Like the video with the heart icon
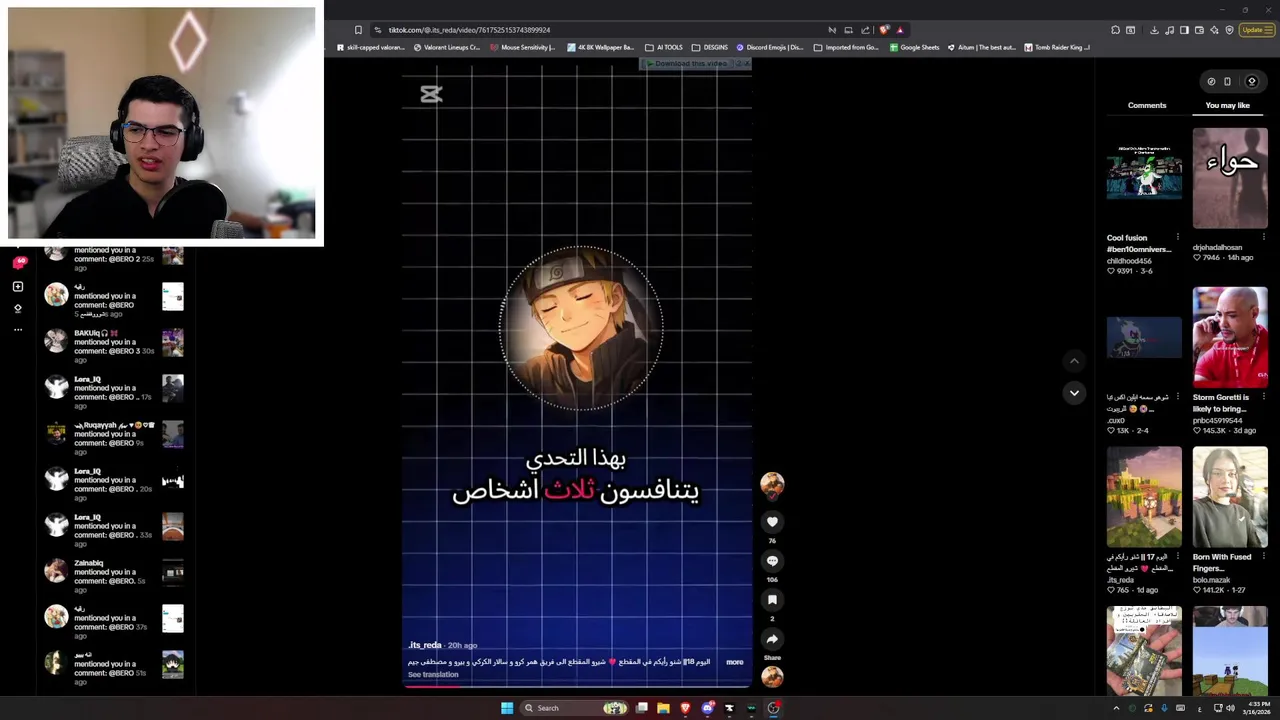Screen dimensions: 1280x720 [x=772, y=521]
